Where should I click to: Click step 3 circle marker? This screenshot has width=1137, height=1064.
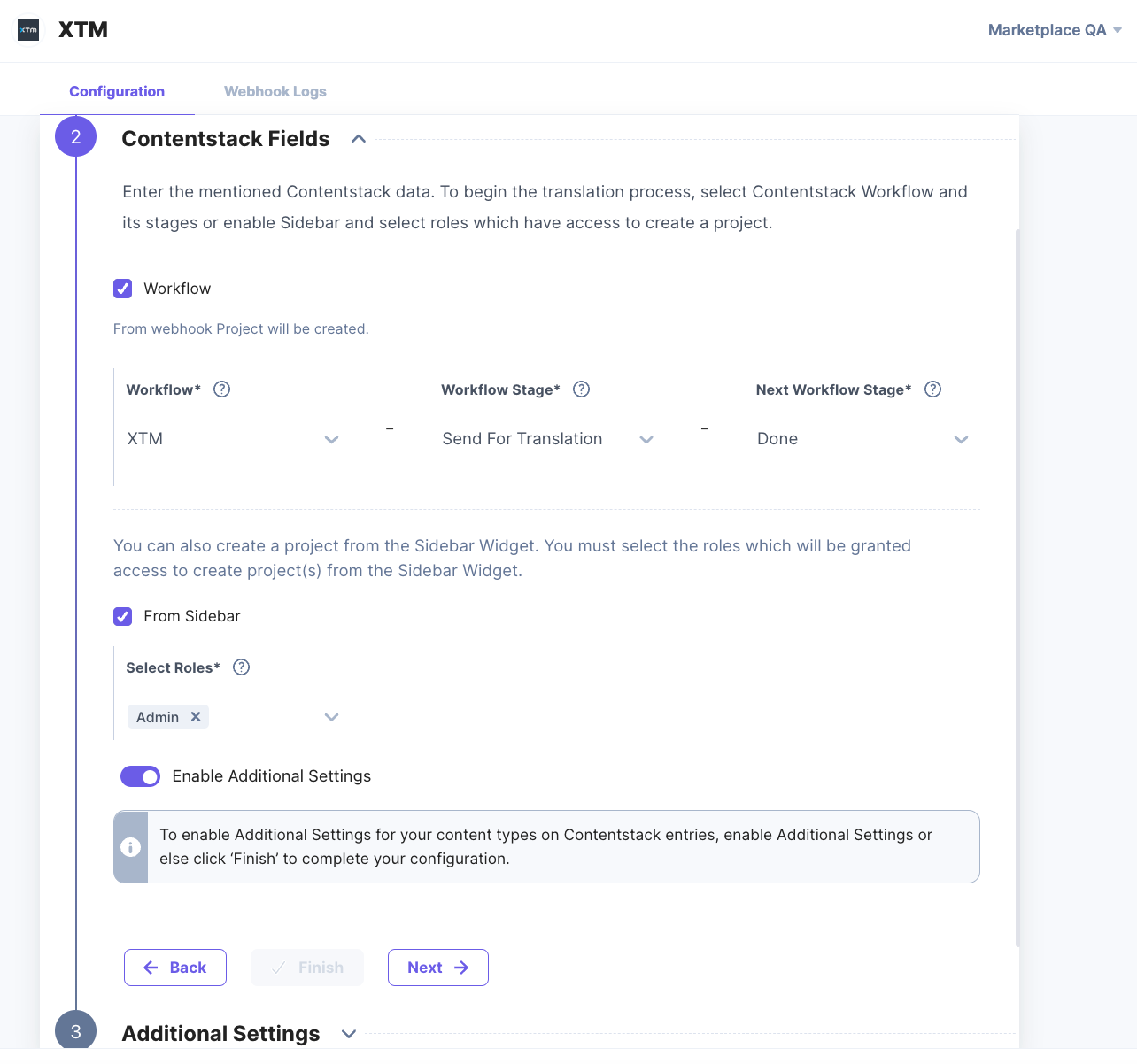click(76, 1031)
